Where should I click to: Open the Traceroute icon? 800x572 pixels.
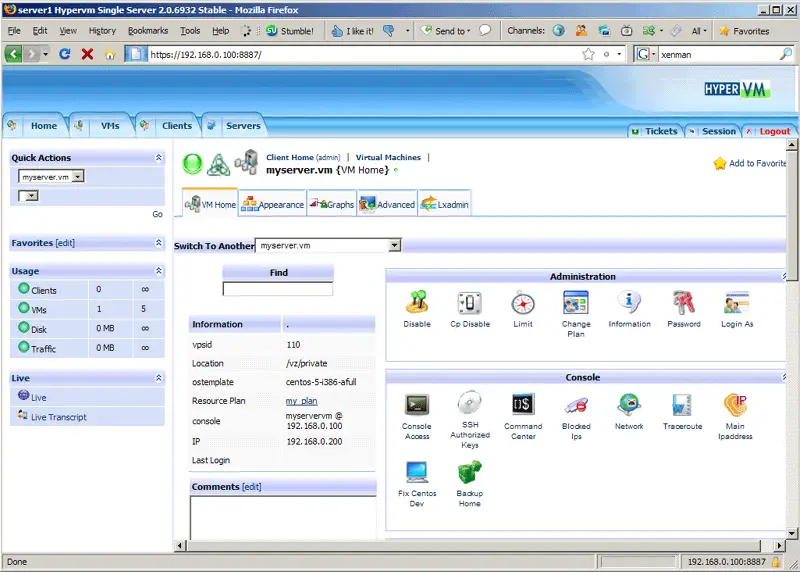(682, 405)
